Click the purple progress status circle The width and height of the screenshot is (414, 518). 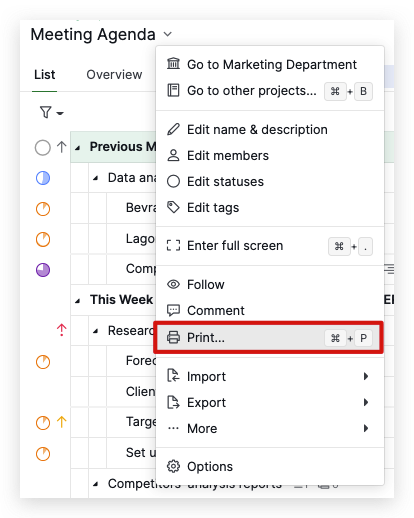tap(43, 270)
